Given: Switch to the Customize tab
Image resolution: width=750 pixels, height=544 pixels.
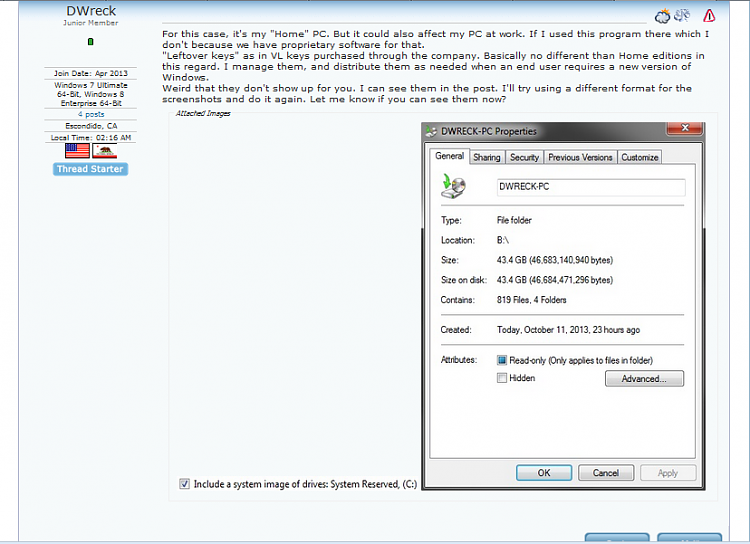Looking at the screenshot, I should click(x=640, y=157).
